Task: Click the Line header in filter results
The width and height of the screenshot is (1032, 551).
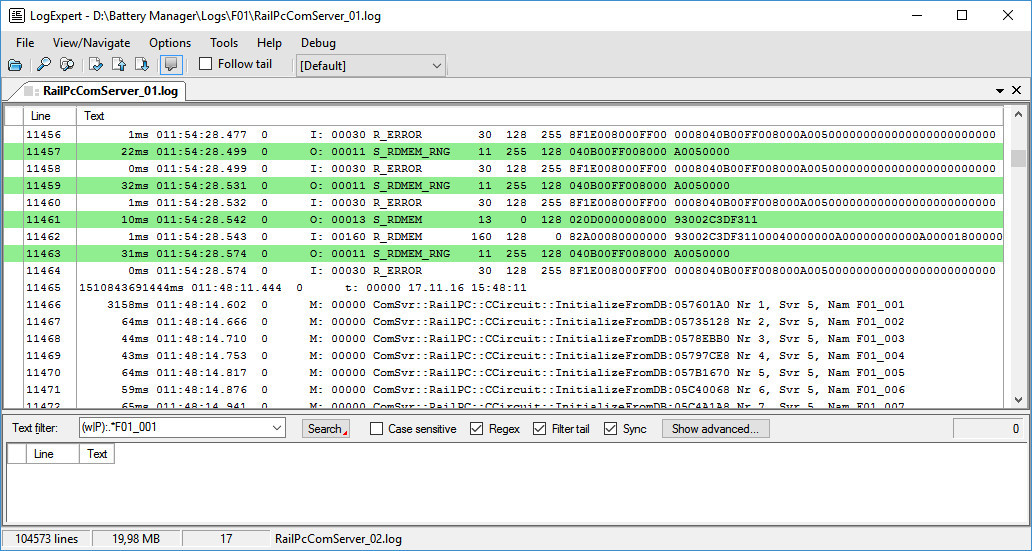Action: tap(52, 454)
